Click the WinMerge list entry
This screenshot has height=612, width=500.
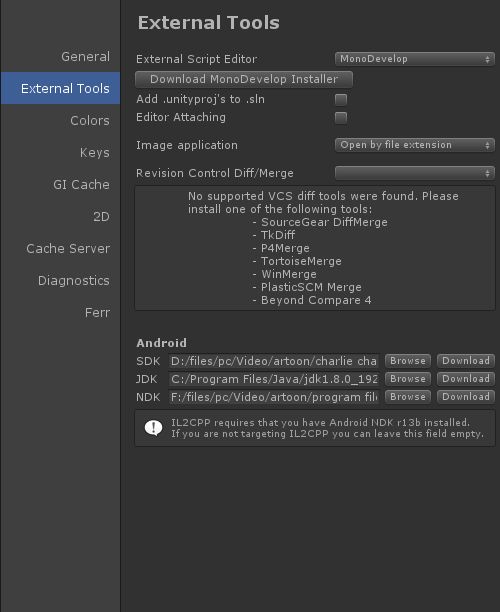point(285,274)
